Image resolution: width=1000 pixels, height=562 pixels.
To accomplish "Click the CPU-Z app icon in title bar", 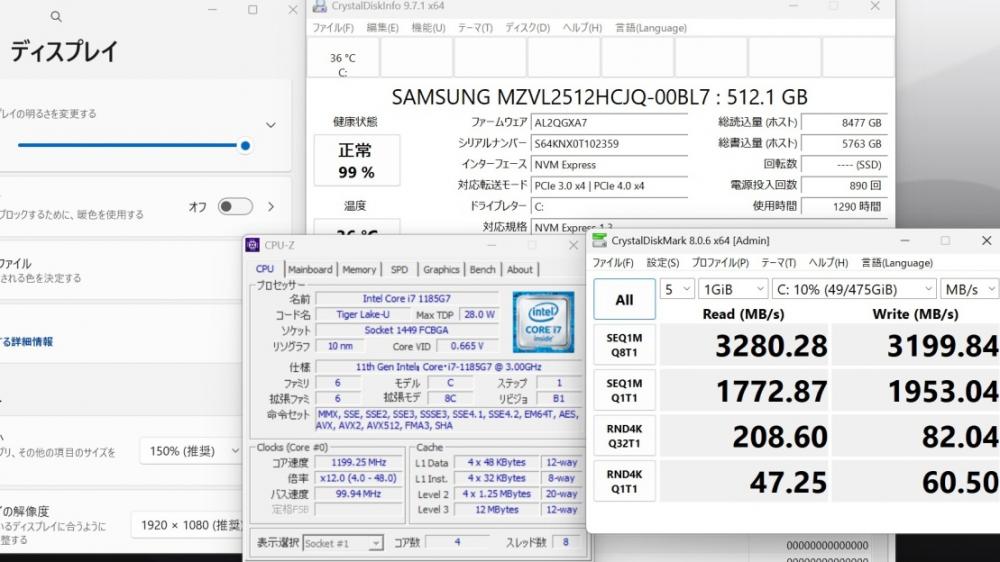I will click(x=253, y=245).
